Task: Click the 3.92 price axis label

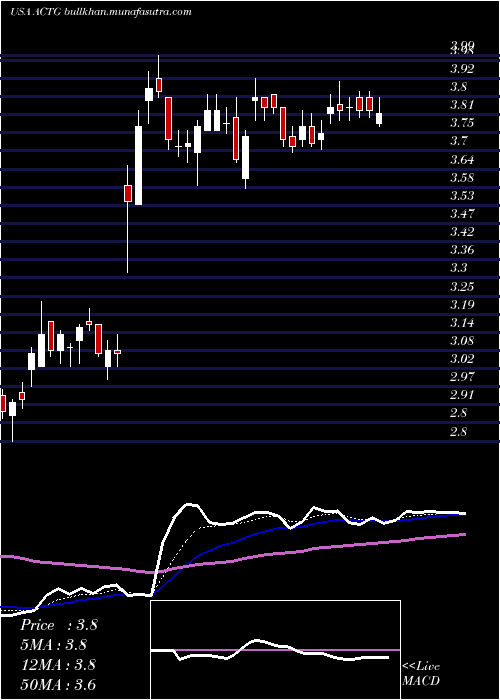Action: point(462,69)
